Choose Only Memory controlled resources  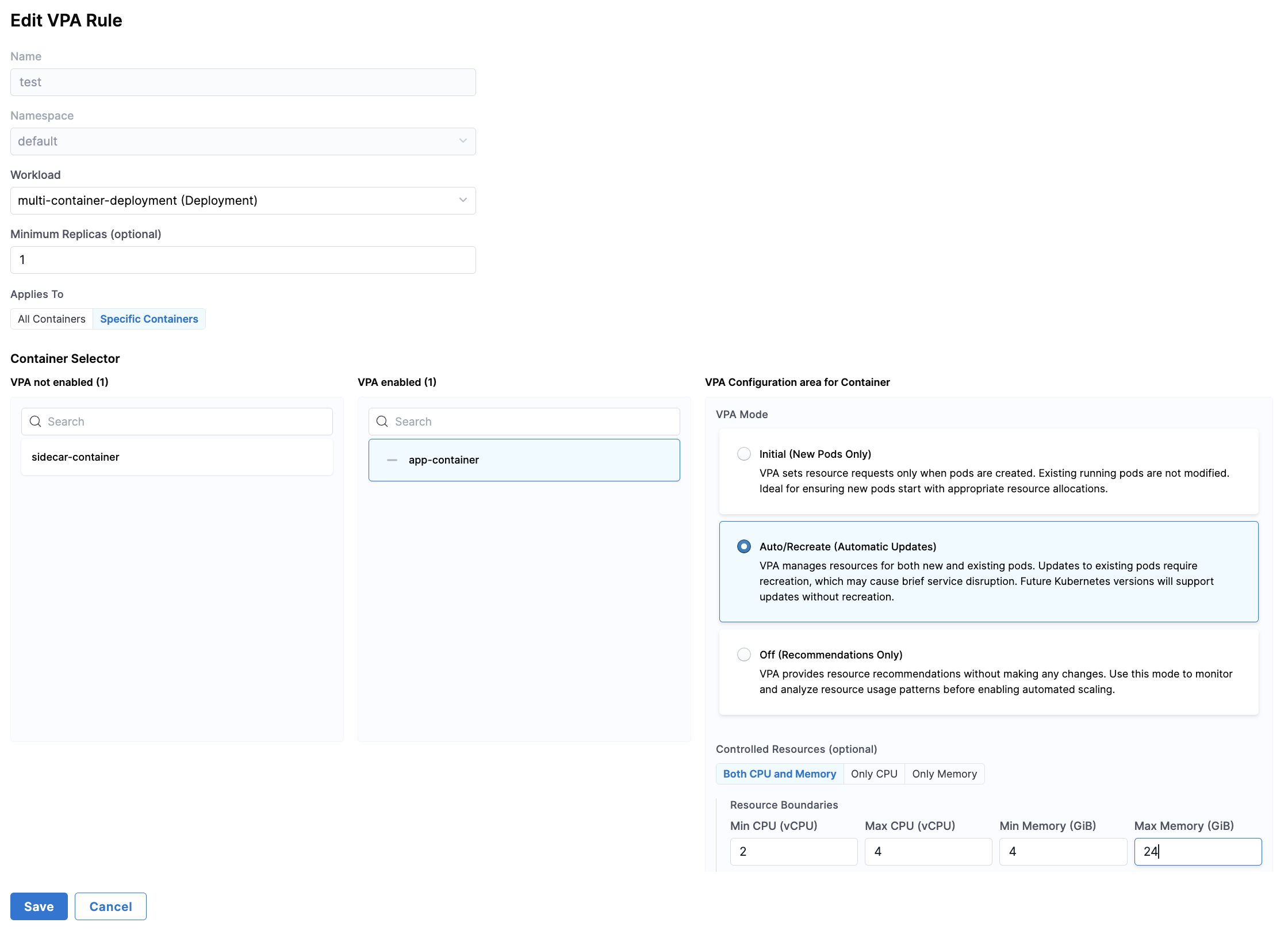944,774
